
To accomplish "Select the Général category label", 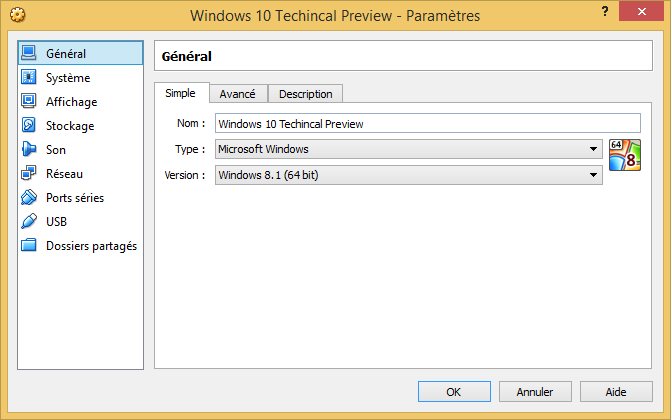I will [66, 54].
